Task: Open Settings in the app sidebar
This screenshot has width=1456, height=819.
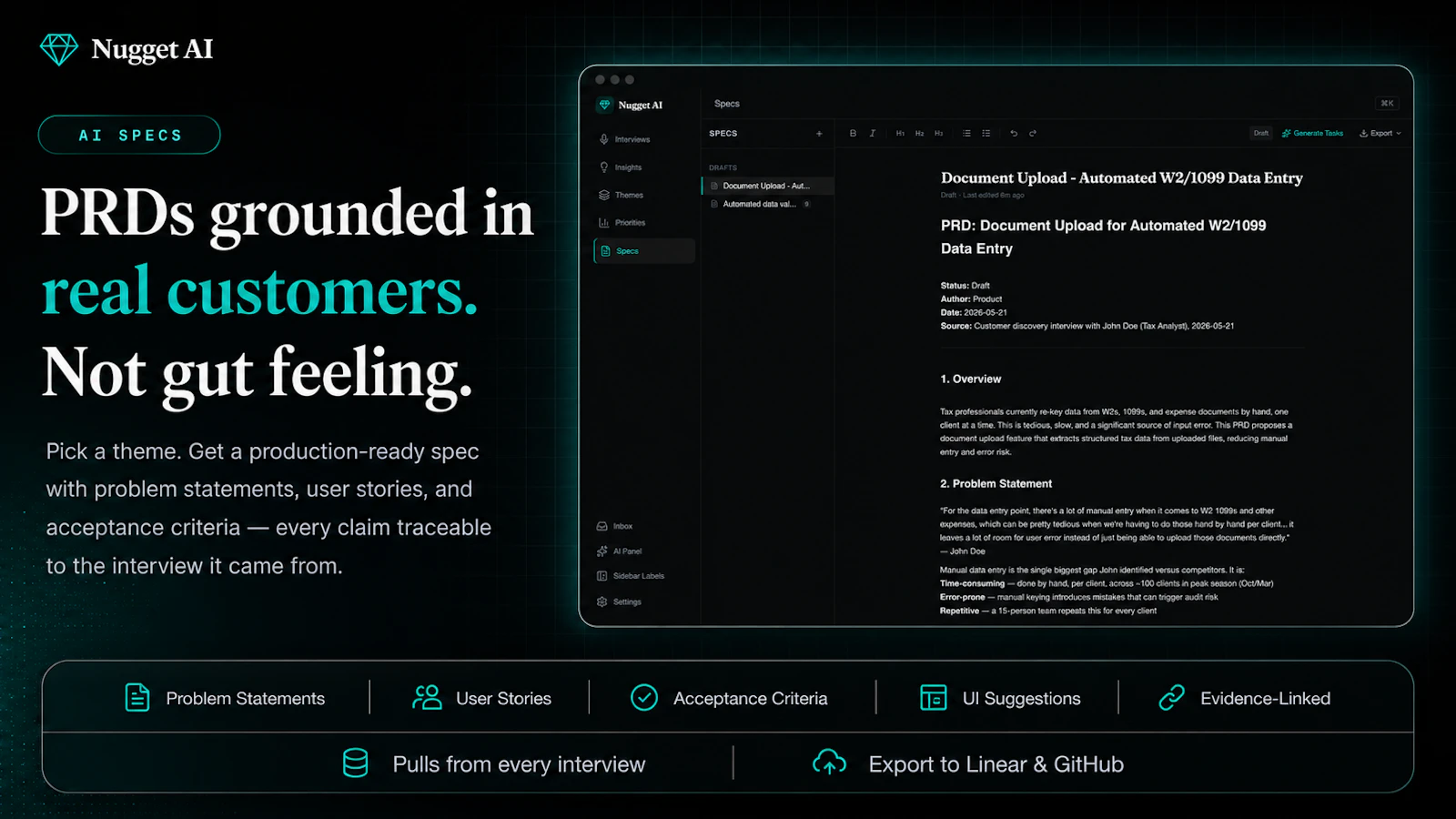Action: [x=619, y=602]
